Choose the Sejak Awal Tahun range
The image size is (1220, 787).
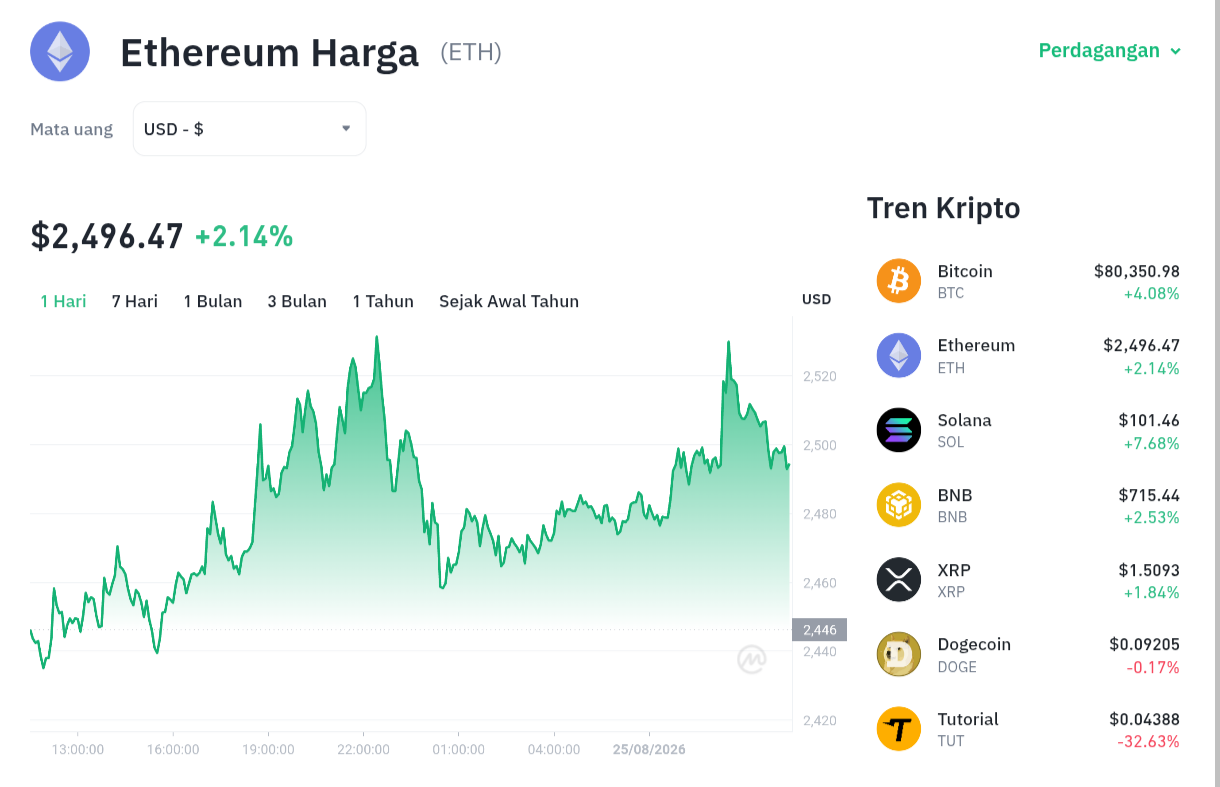pyautogui.click(x=509, y=301)
